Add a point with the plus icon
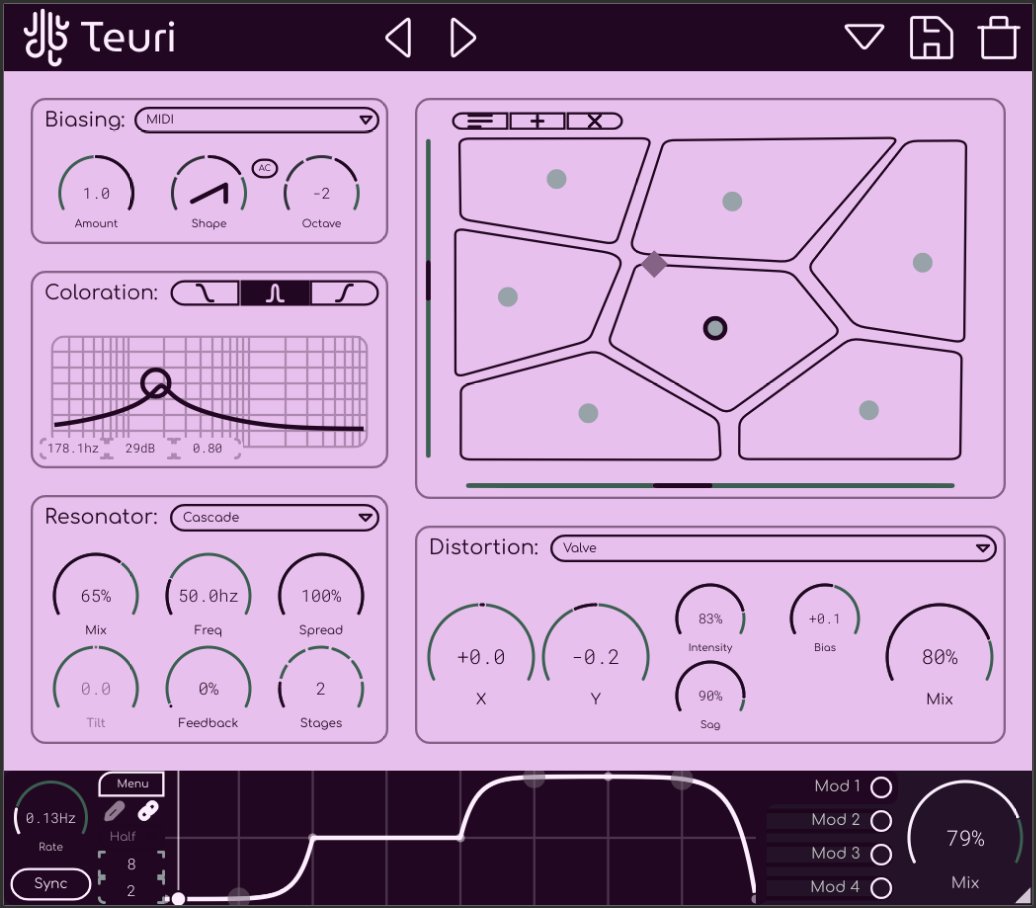 pos(537,121)
